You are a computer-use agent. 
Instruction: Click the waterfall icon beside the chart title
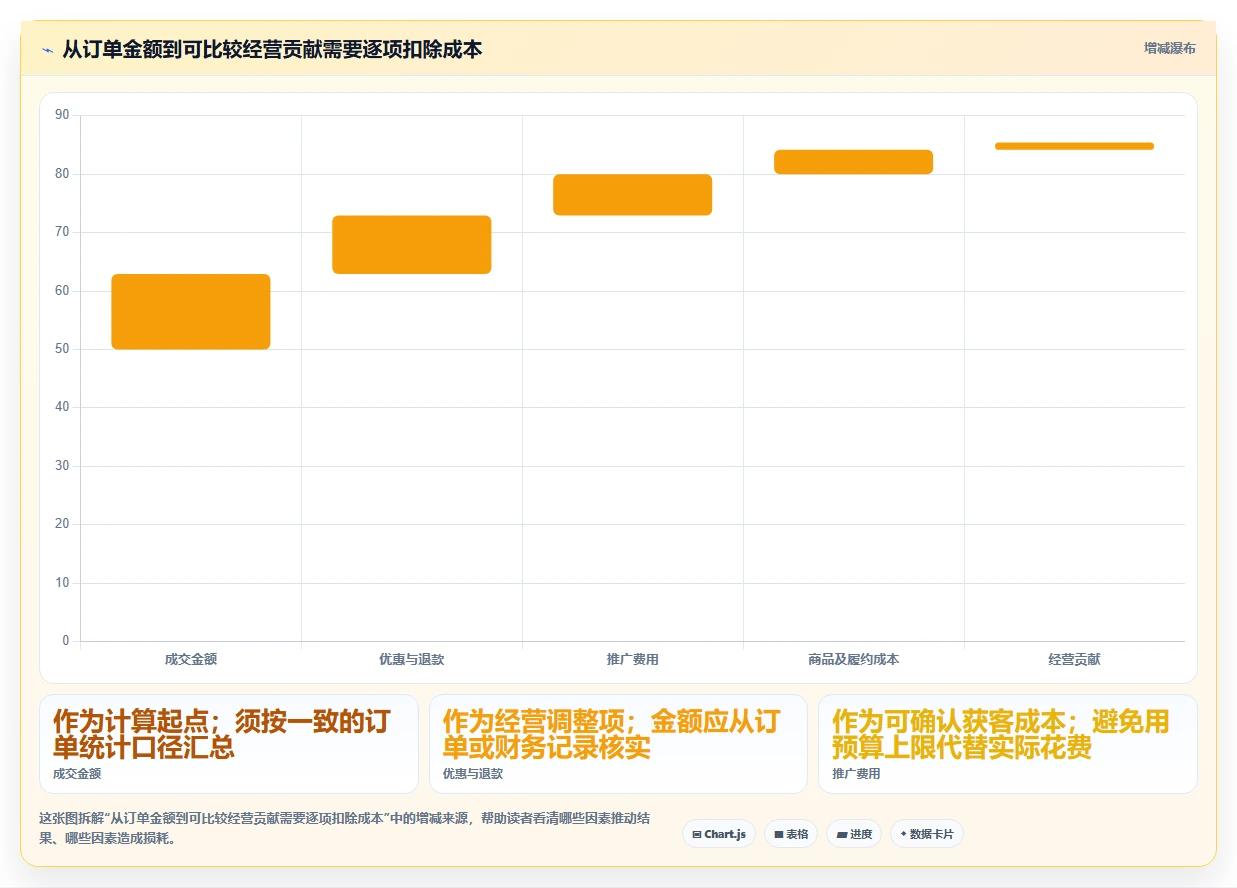pos(47,49)
